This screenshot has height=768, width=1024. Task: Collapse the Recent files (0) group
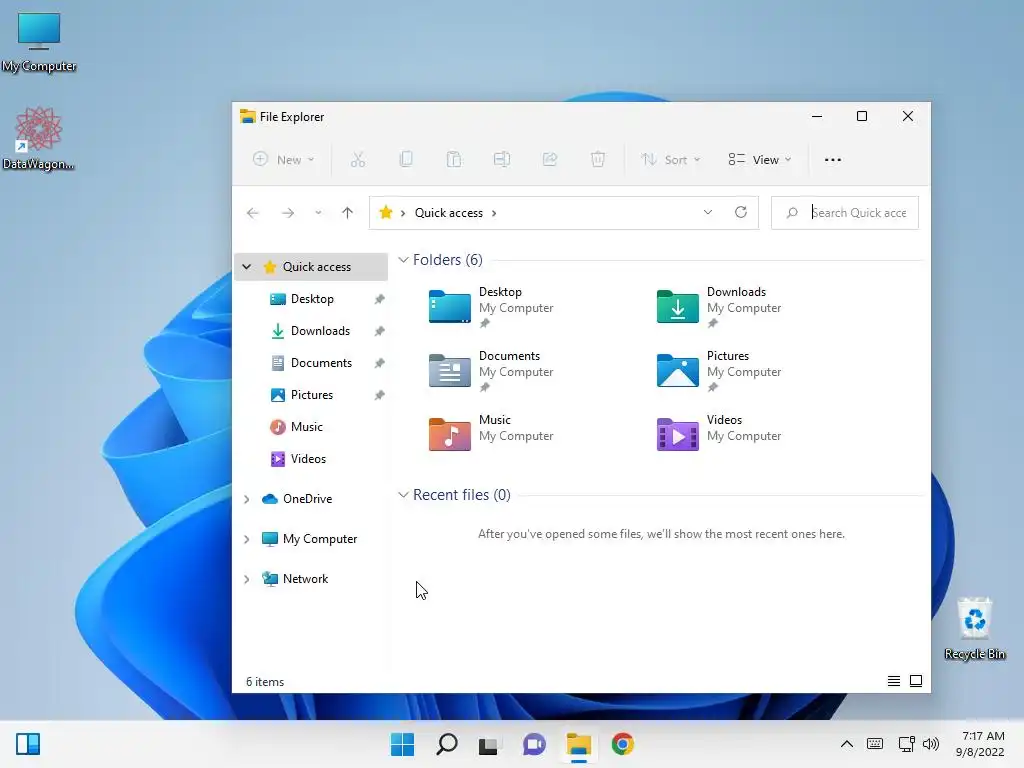pyautogui.click(x=404, y=495)
